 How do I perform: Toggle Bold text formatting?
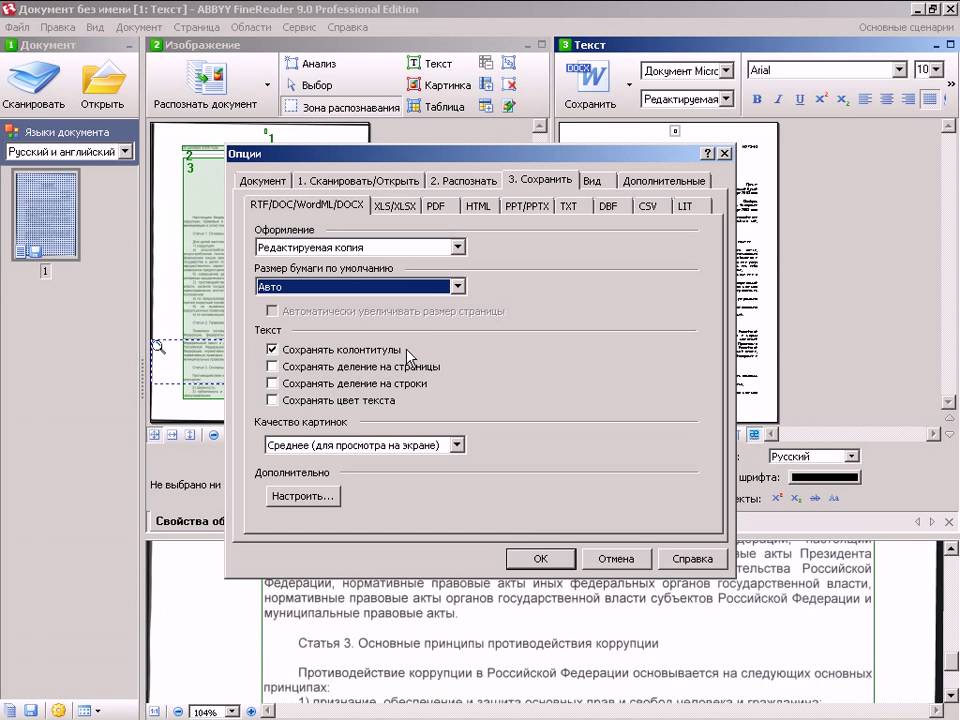(x=757, y=99)
